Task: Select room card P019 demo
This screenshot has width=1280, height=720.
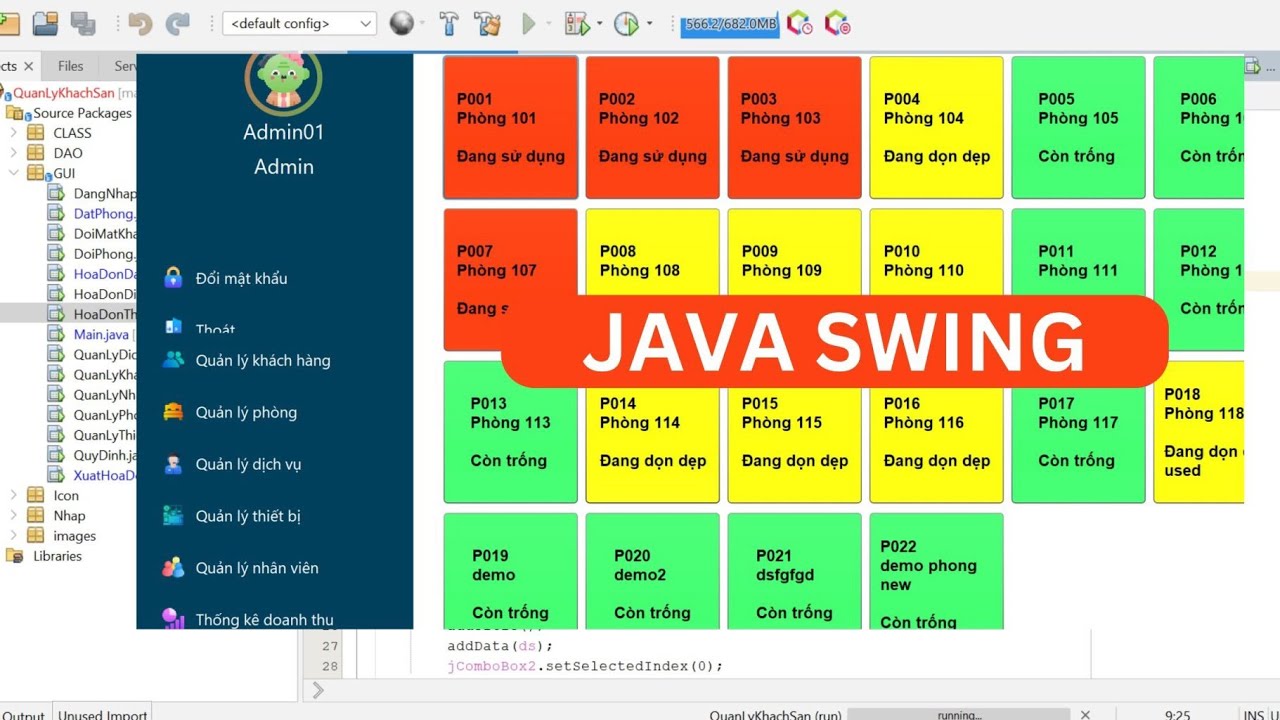Action: point(510,571)
